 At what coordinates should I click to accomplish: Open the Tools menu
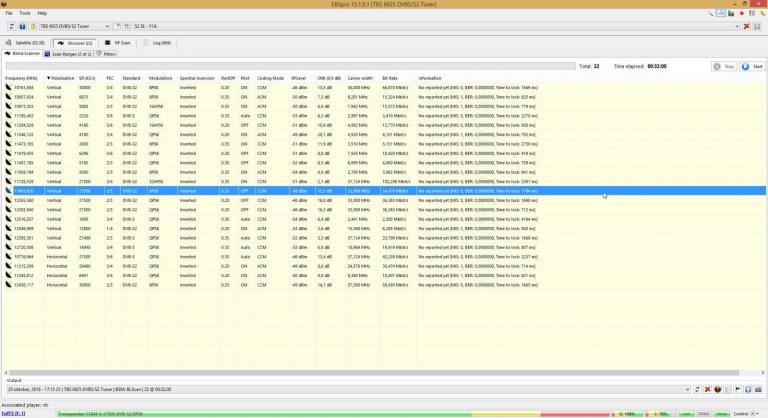click(24, 13)
